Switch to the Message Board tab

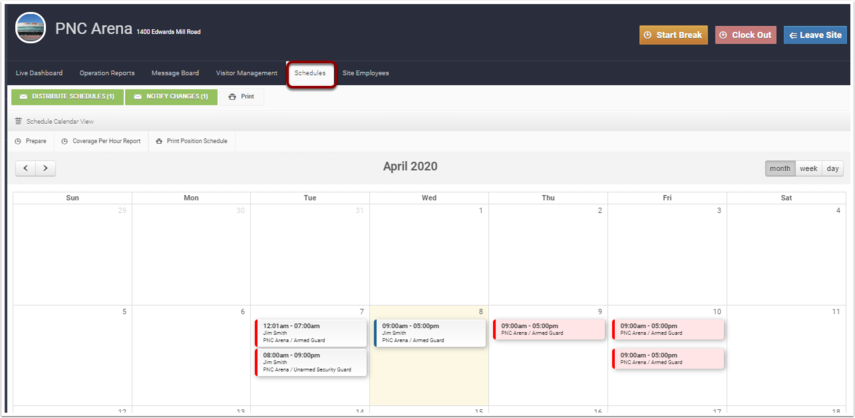click(175, 73)
